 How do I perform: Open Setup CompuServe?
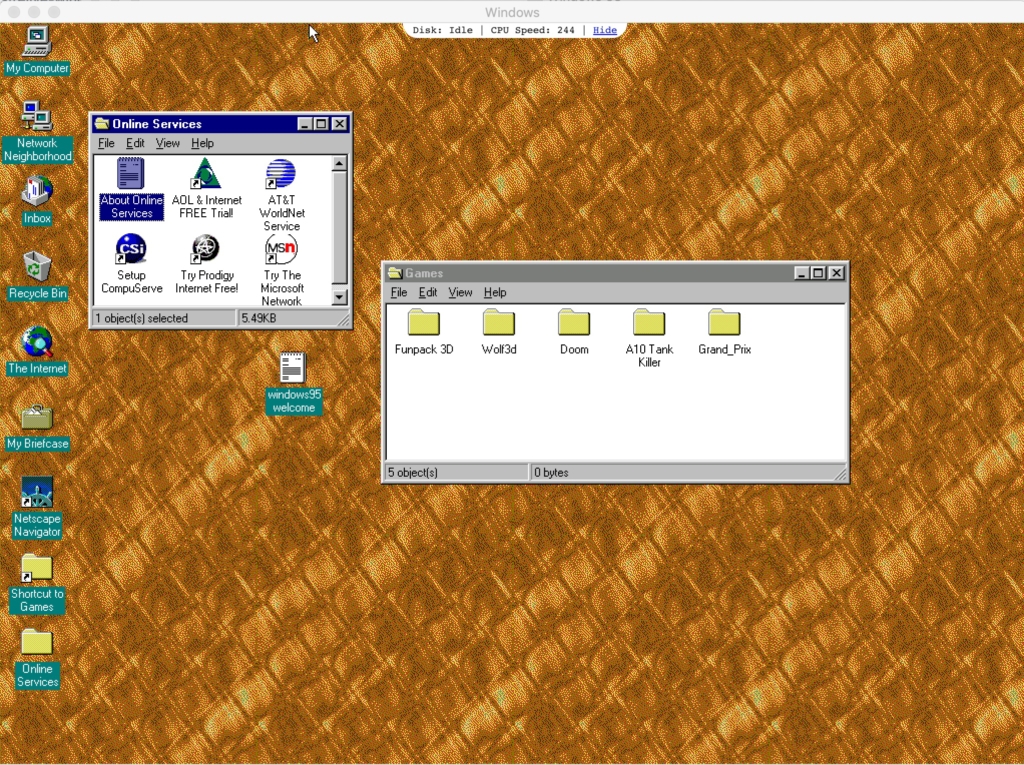pyautogui.click(x=131, y=250)
